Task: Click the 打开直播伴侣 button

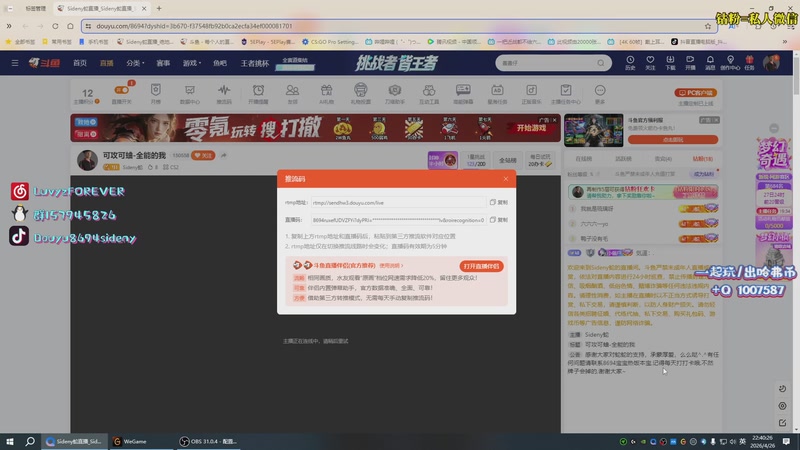Action: (x=481, y=266)
